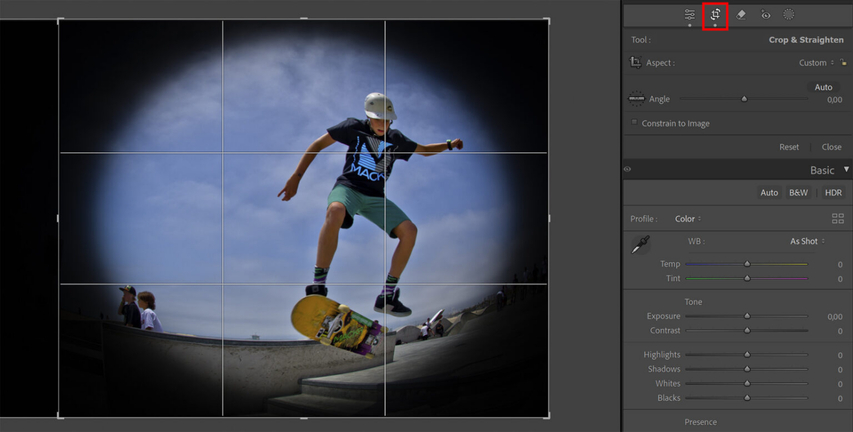This screenshot has width=853, height=432.
Task: Click the Shadows slider handle
Action: [747, 369]
